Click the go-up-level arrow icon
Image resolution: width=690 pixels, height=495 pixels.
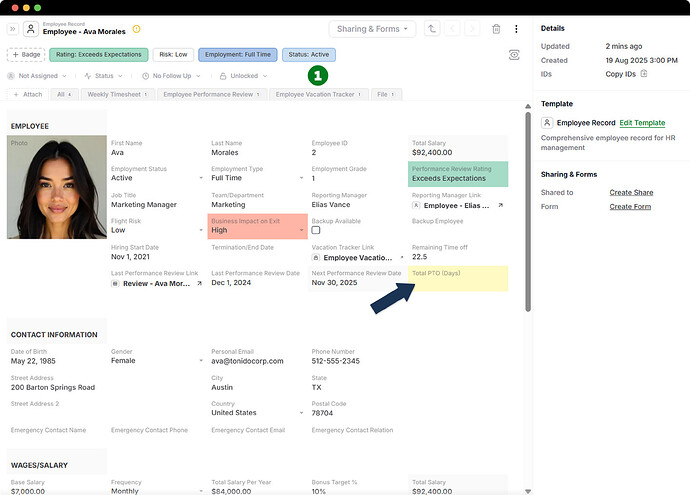(431, 29)
